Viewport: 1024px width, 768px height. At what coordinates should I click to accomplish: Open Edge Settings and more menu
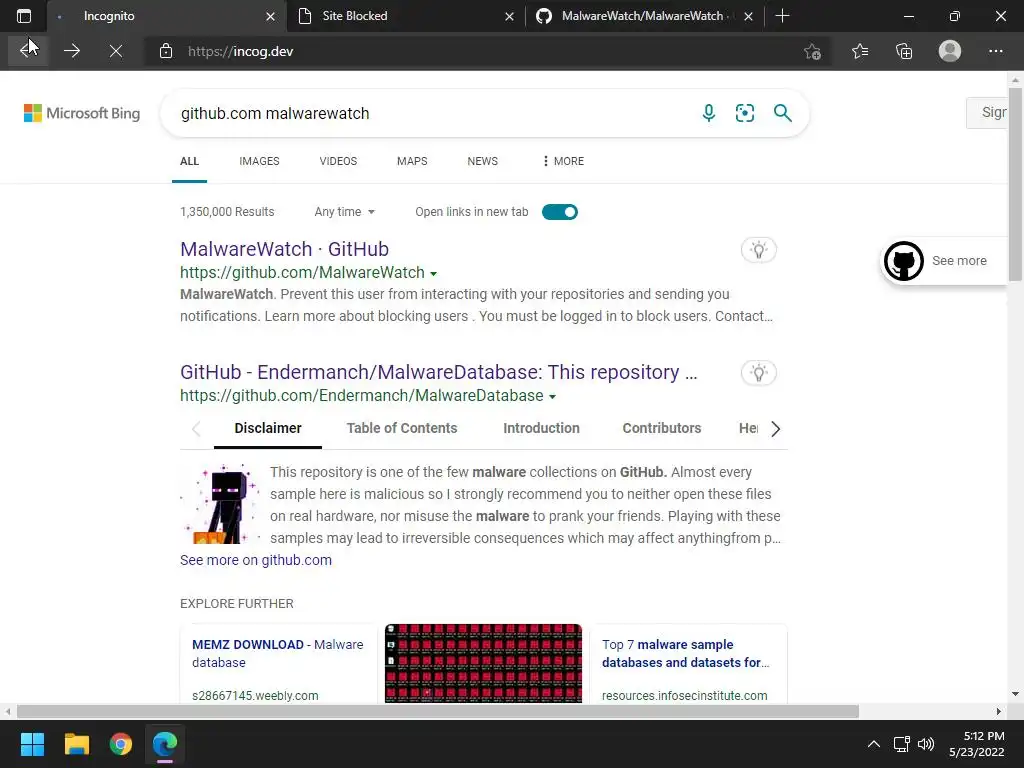(x=995, y=51)
